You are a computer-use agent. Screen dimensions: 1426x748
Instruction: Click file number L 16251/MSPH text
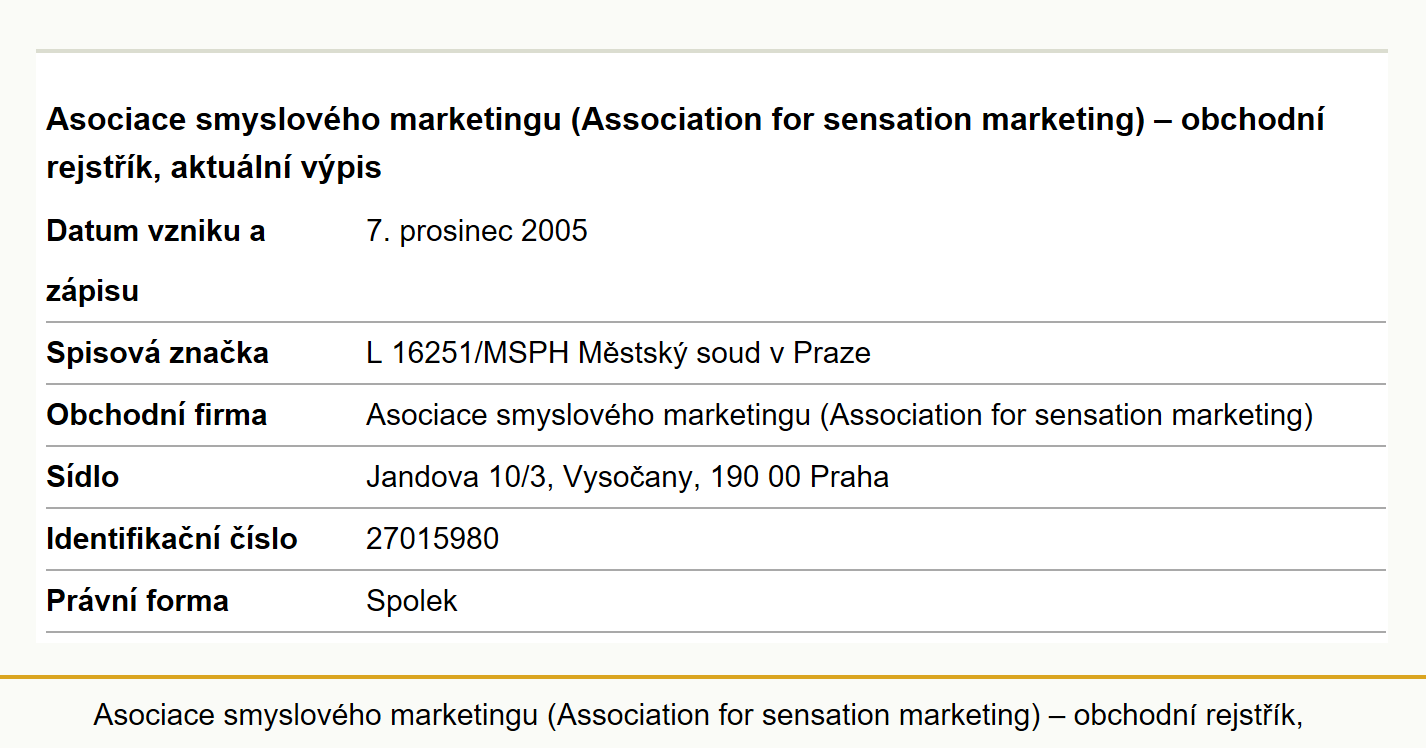tap(468, 353)
